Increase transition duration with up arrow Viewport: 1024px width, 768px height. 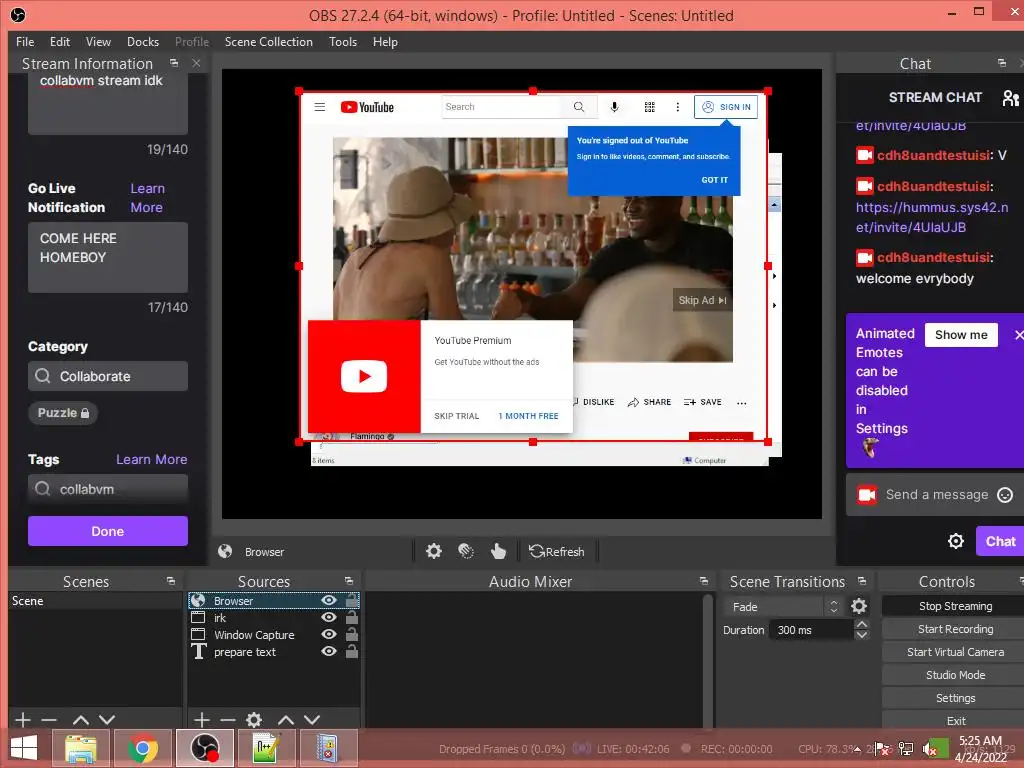pos(862,624)
